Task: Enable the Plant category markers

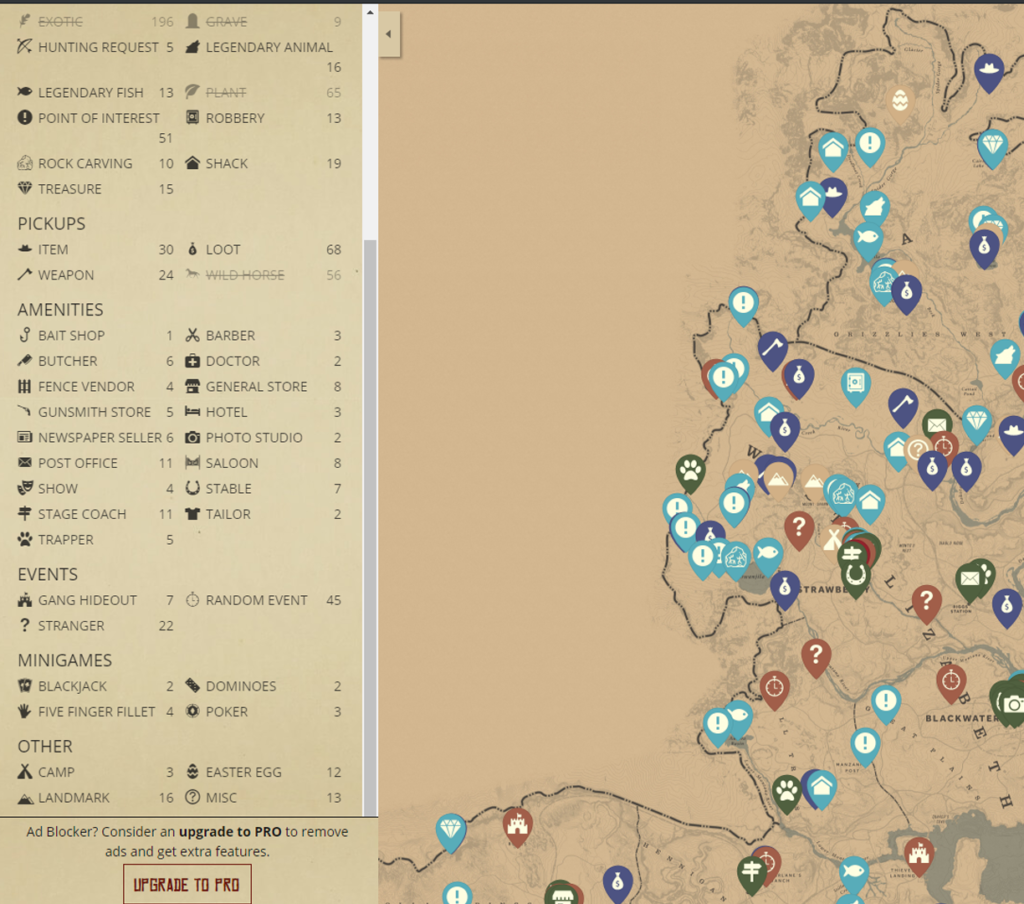Action: pyautogui.click(x=263, y=92)
